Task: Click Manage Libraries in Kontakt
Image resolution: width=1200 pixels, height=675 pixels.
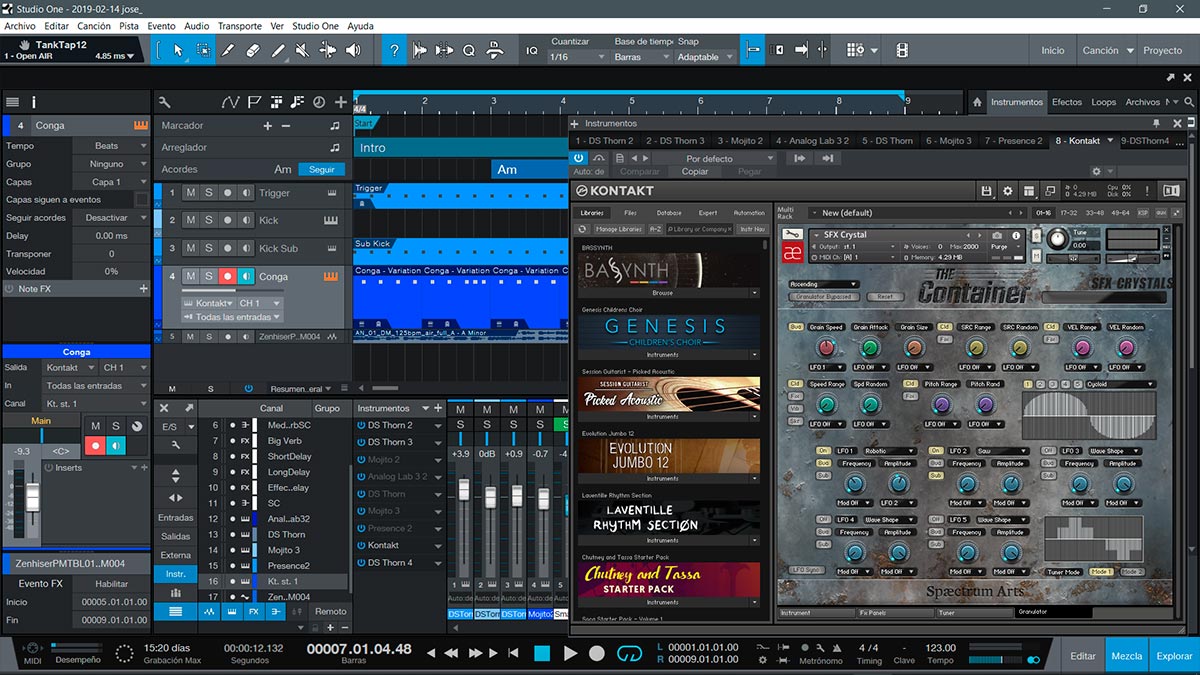Action: 617,229
